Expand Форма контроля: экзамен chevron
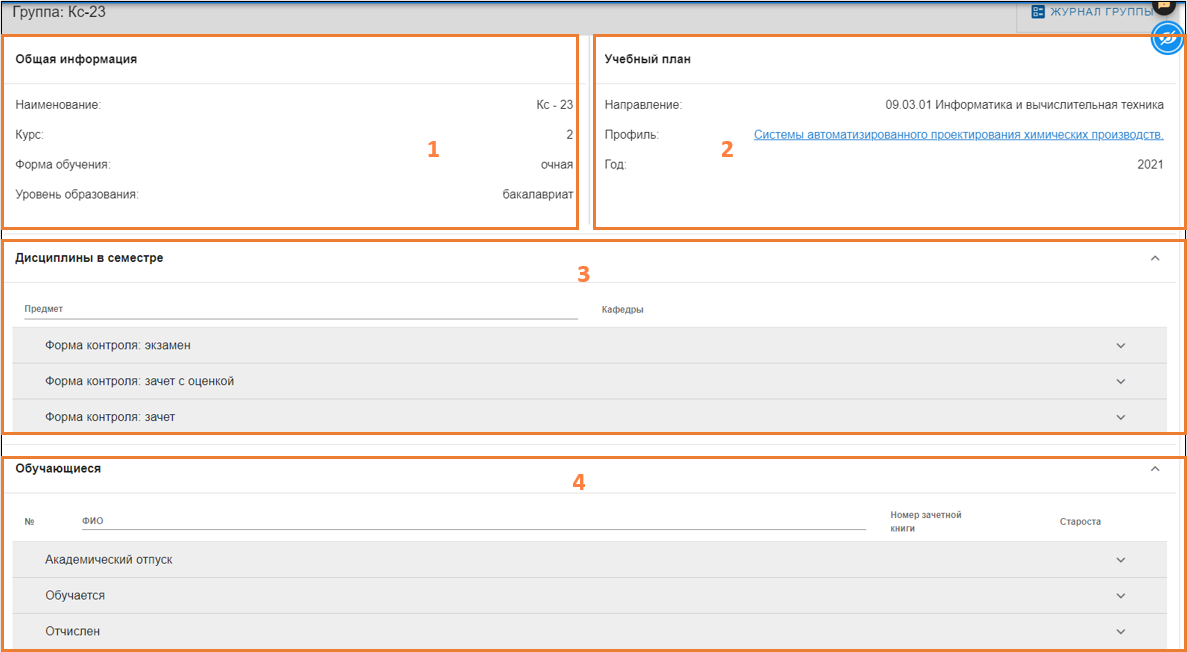The image size is (1187, 652). coord(1120,346)
